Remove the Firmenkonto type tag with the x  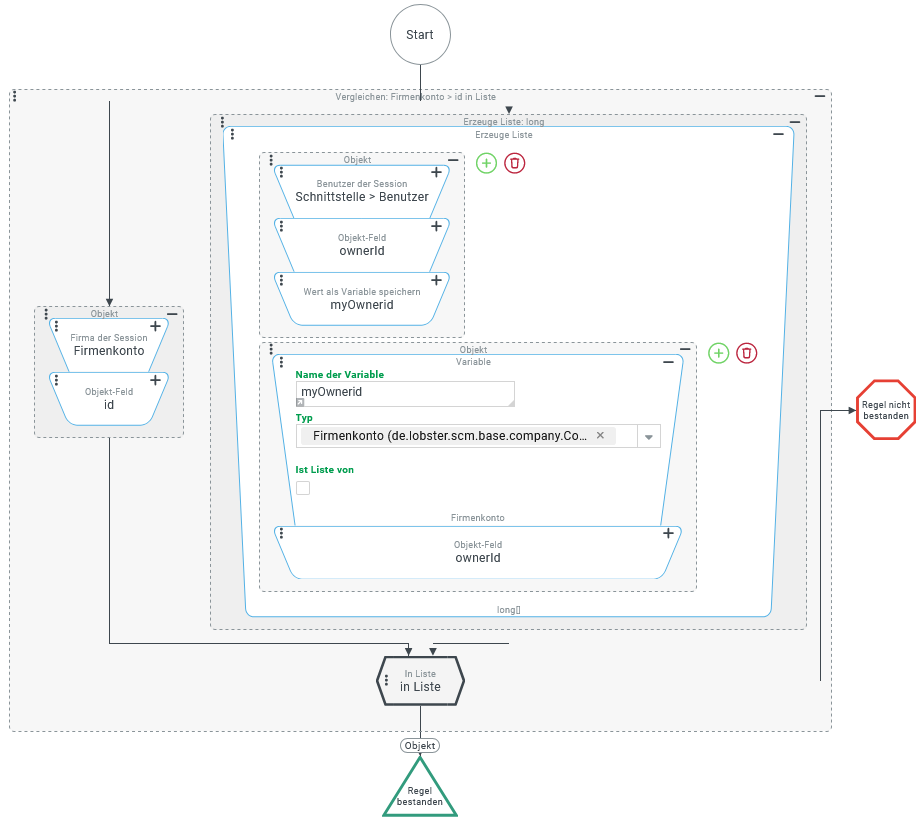[600, 436]
